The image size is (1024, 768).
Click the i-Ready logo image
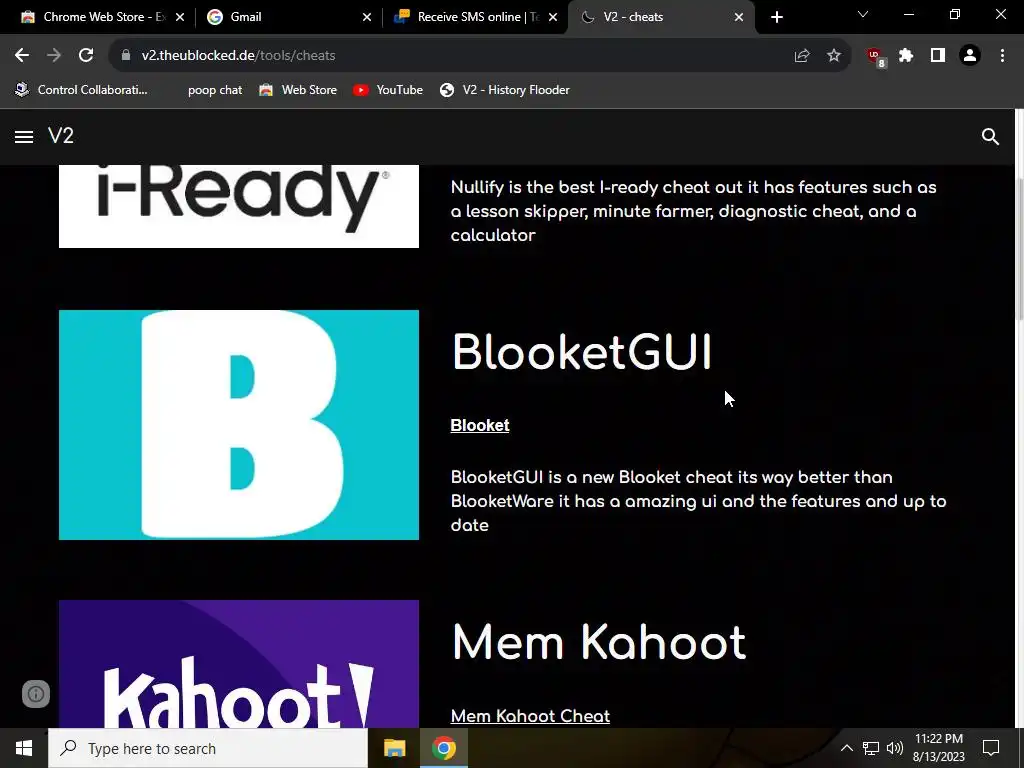[x=239, y=206]
